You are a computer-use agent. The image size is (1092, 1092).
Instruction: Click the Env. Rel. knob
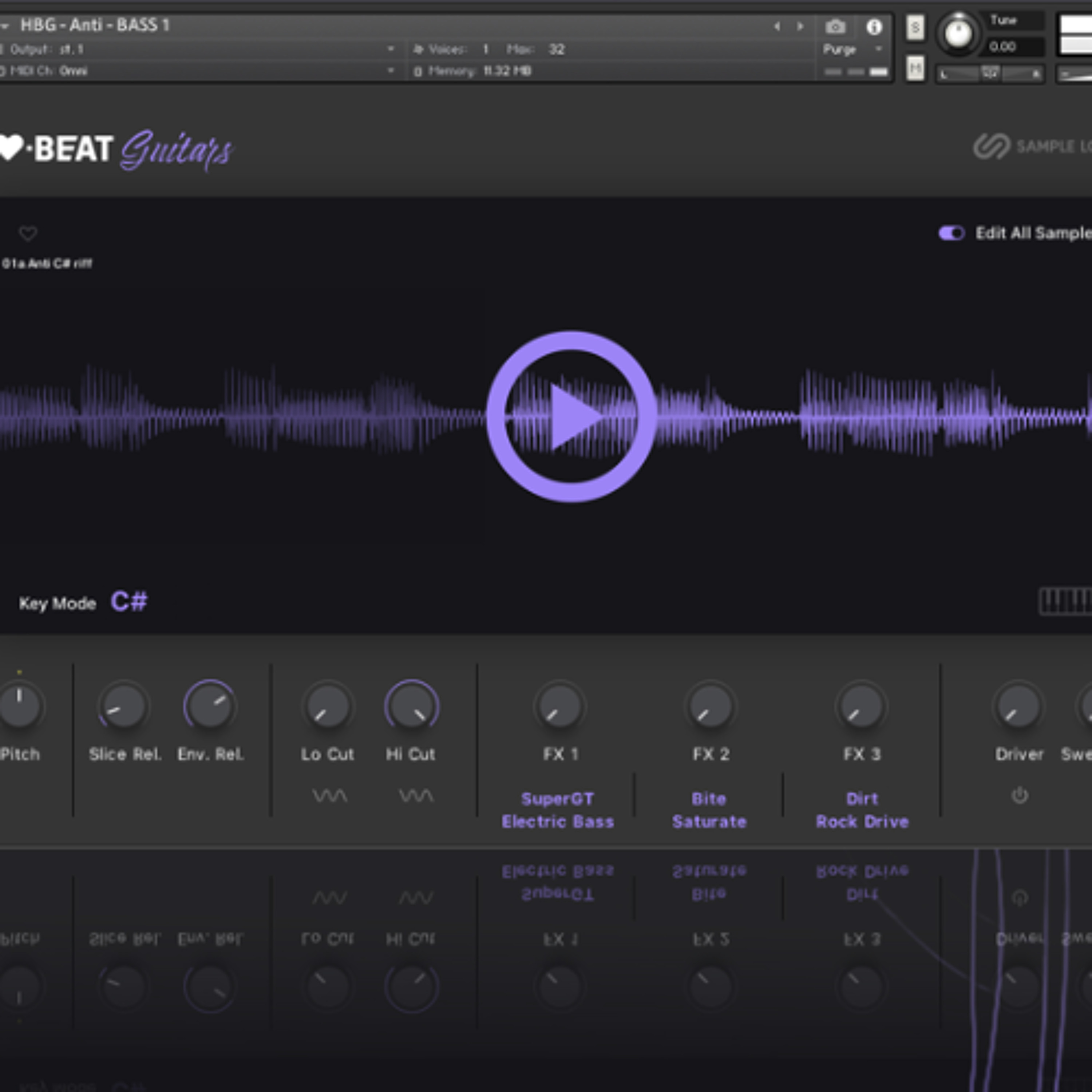point(210,706)
